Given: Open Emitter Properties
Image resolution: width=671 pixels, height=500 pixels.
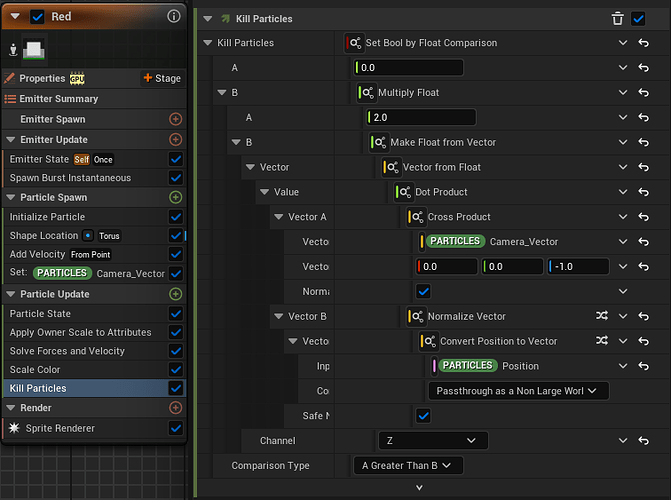Looking at the screenshot, I should 42,78.
